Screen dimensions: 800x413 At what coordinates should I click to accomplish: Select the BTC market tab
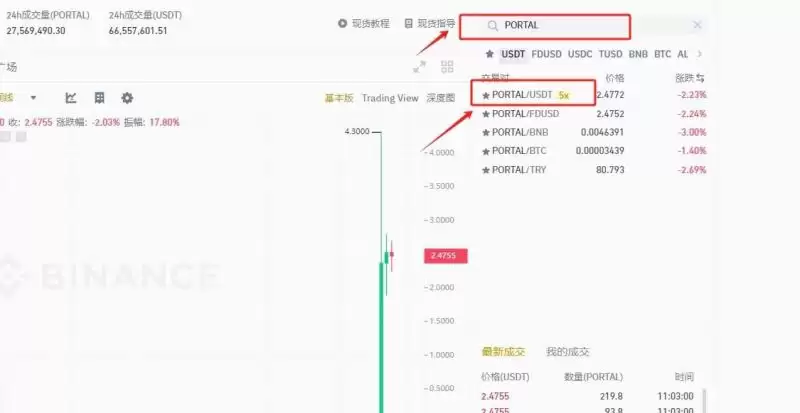662,54
